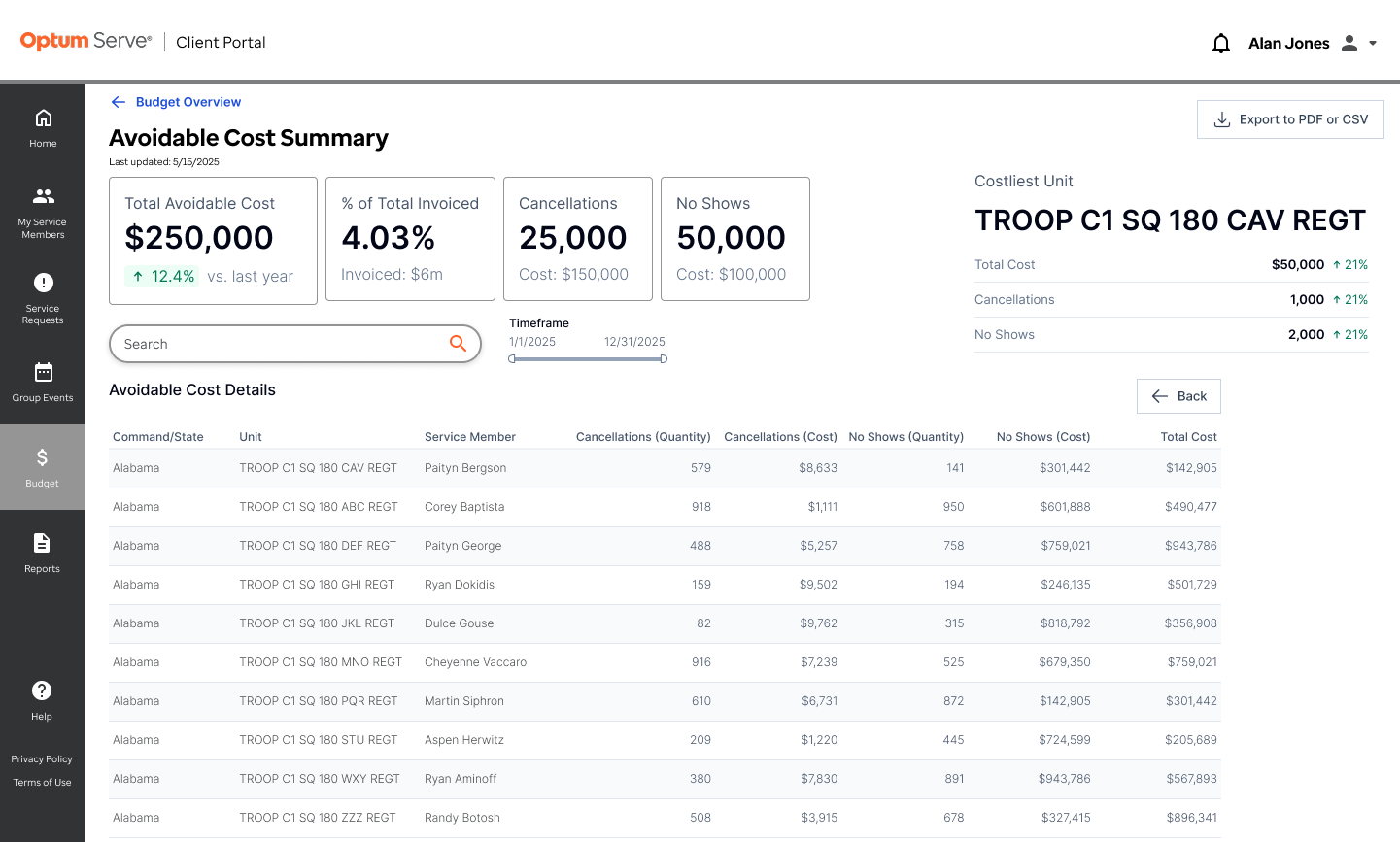Sort by No Shows (Quantity) header
Image resolution: width=1400 pixels, height=842 pixels.
point(906,437)
